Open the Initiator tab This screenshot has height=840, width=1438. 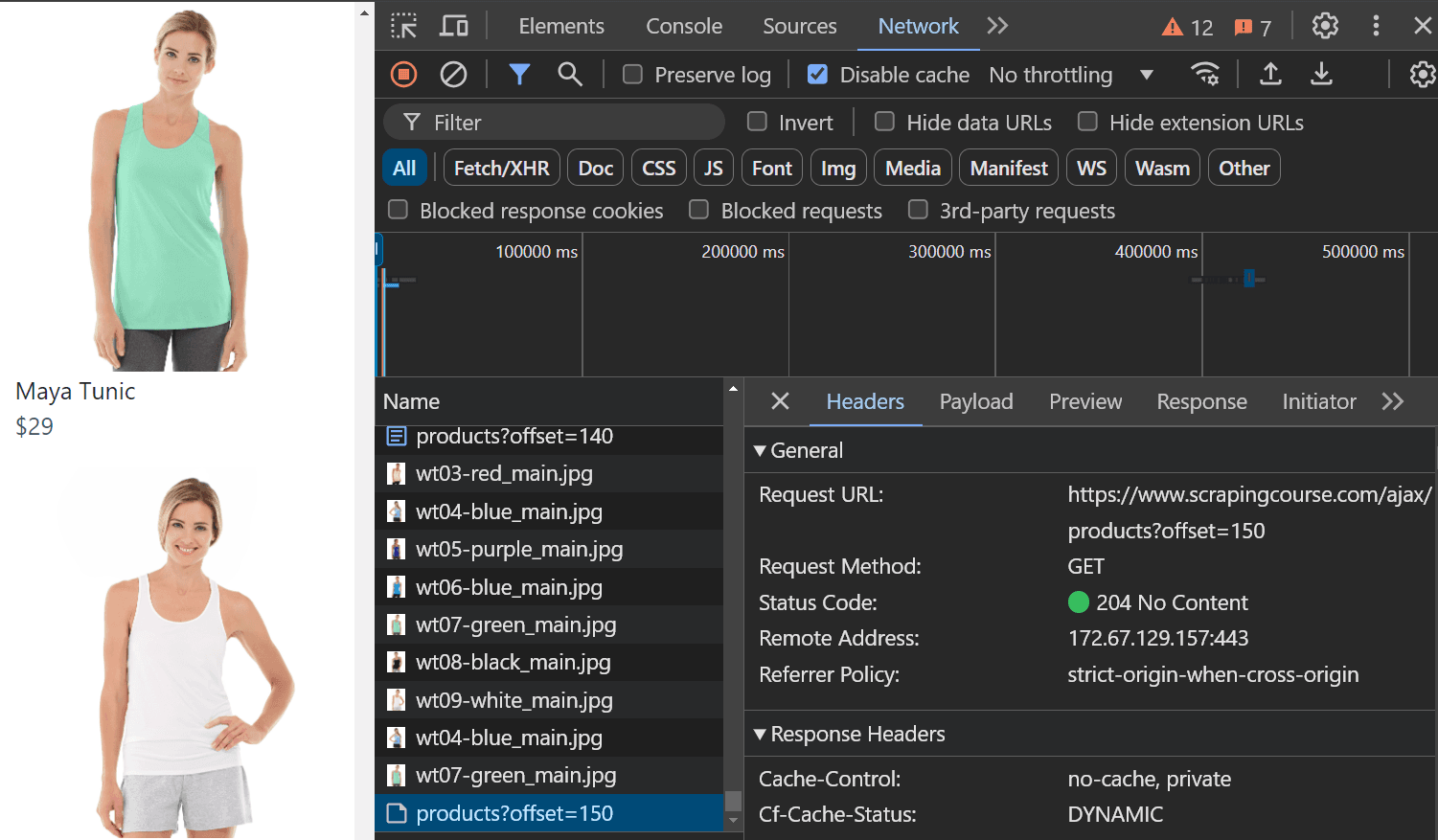point(1319,401)
